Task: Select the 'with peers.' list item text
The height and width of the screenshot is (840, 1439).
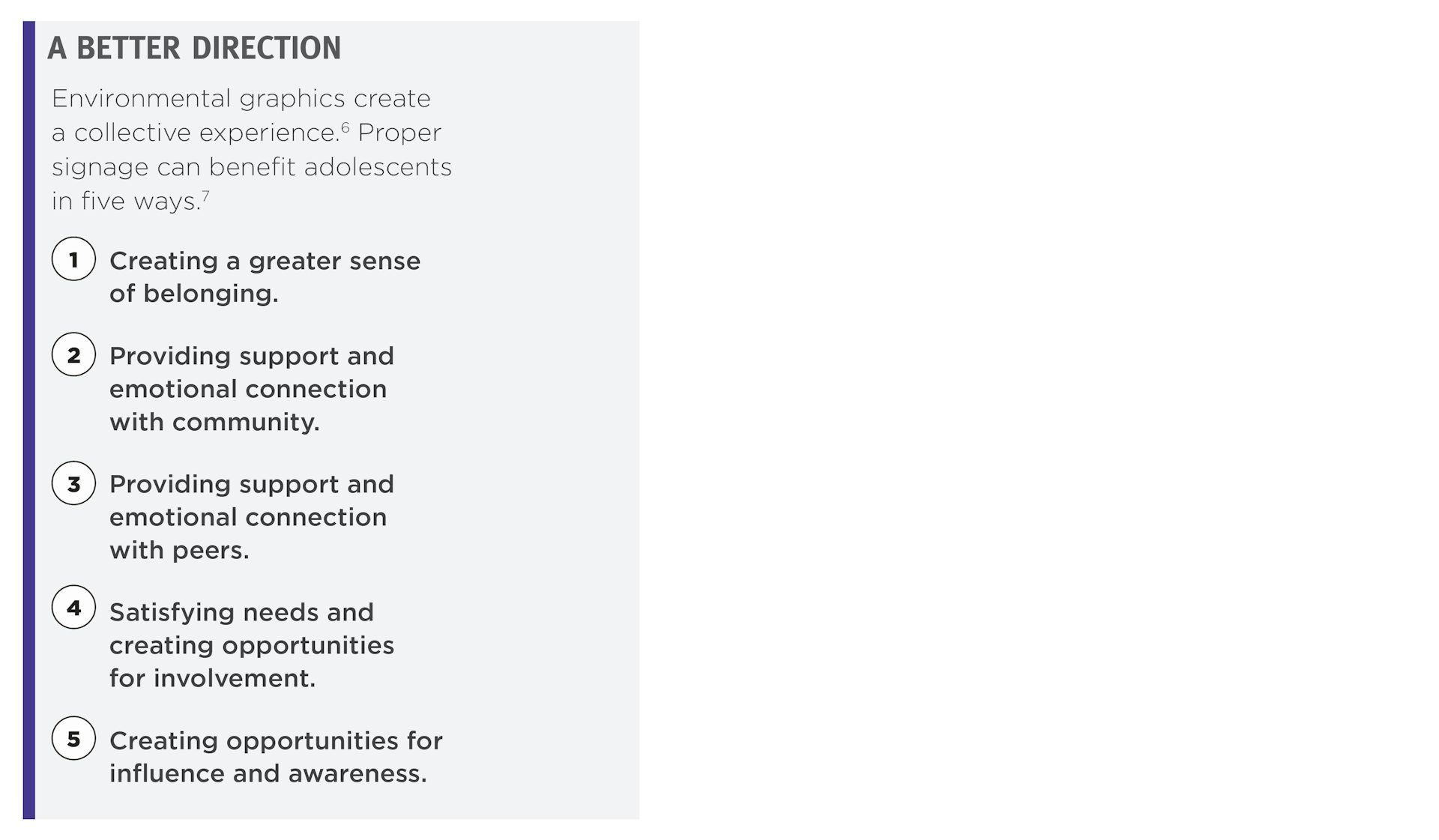Action: pyautogui.click(x=179, y=550)
